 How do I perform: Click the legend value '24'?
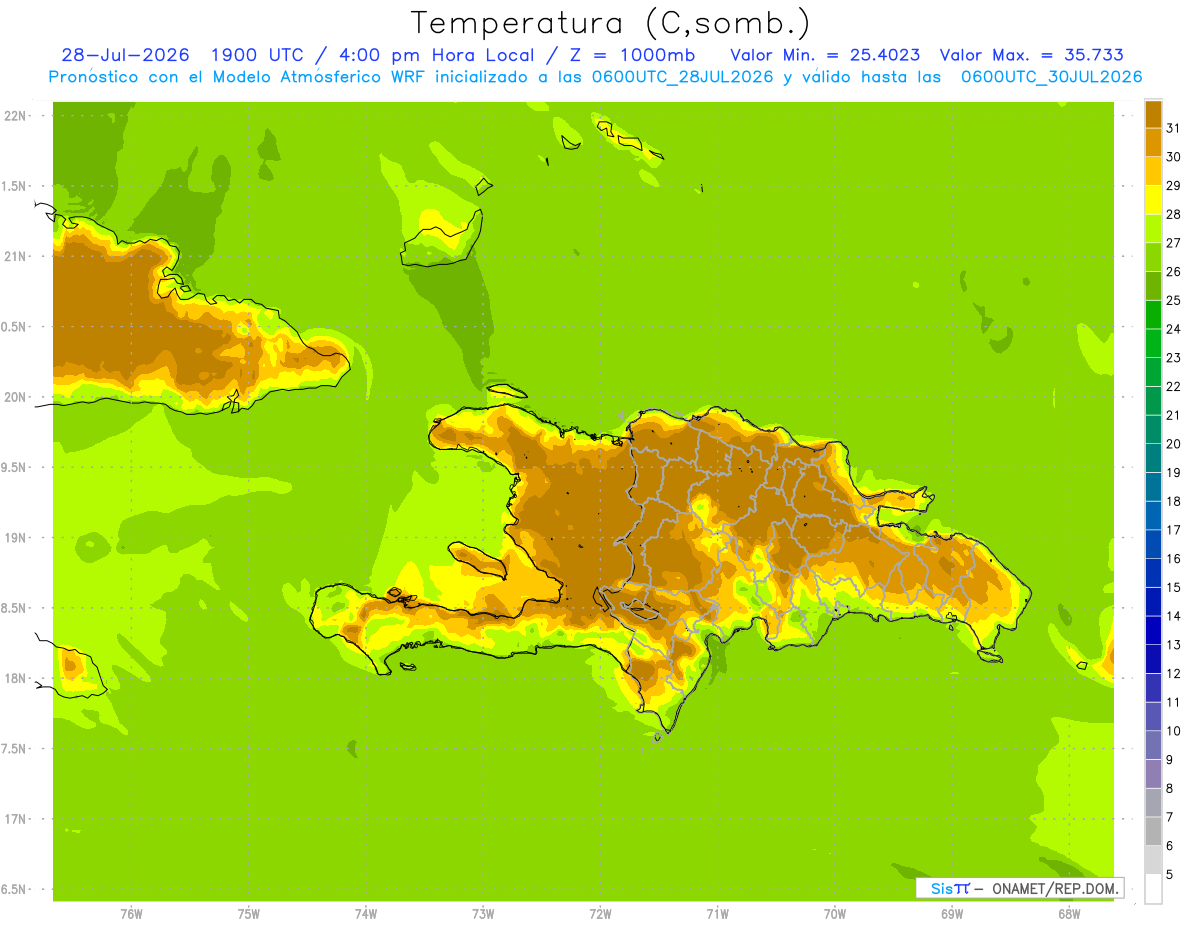click(x=1173, y=329)
